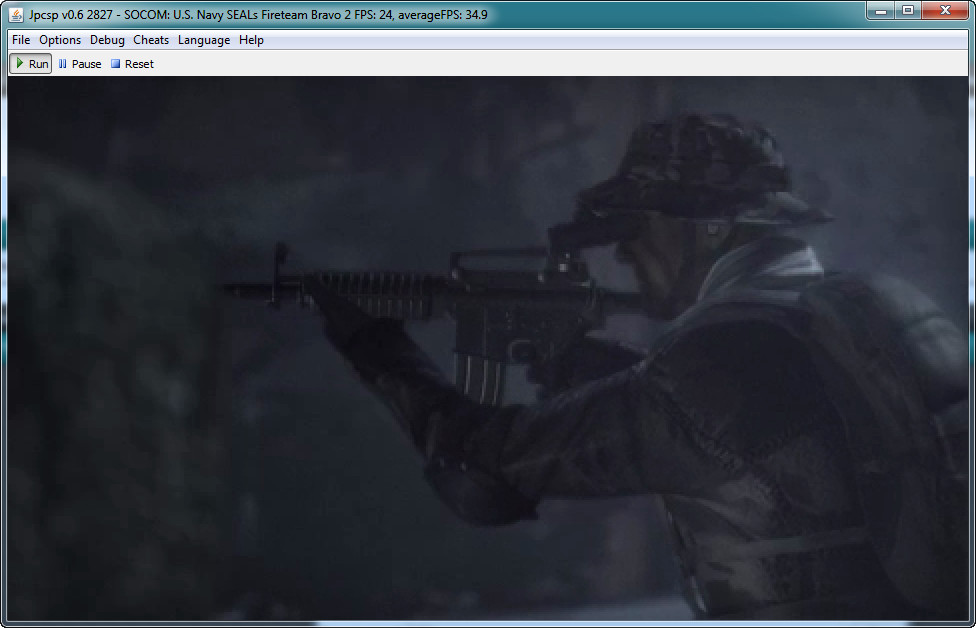Open the Options menu
The image size is (976, 628).
(60, 40)
